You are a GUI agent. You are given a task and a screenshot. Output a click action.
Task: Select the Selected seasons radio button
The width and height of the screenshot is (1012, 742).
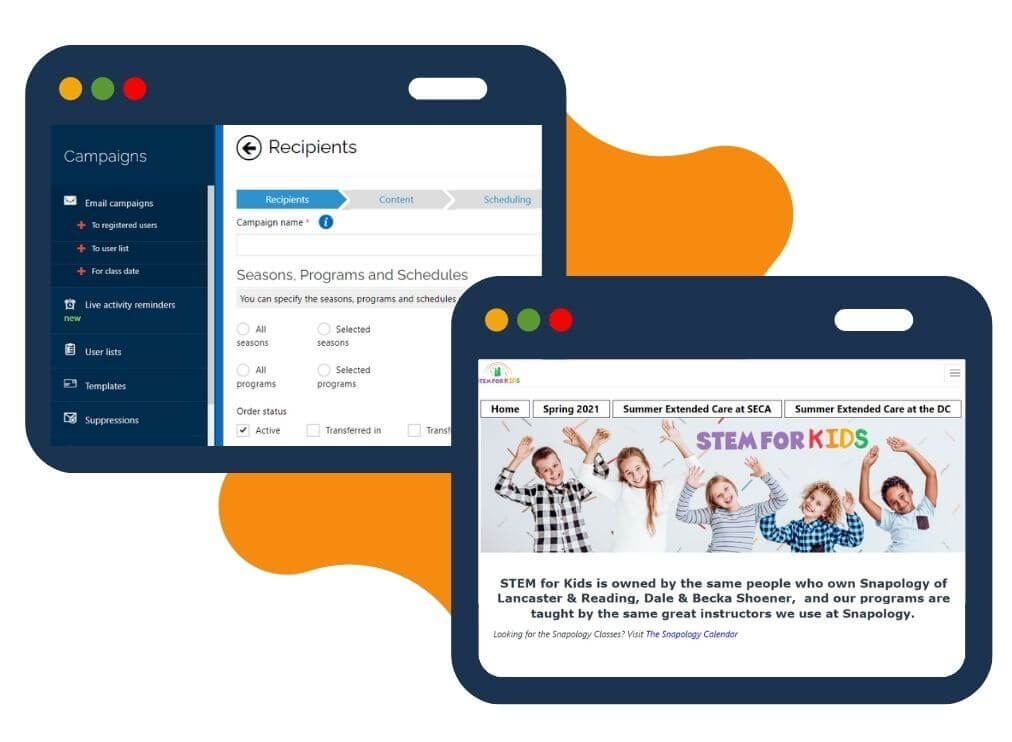(x=324, y=329)
